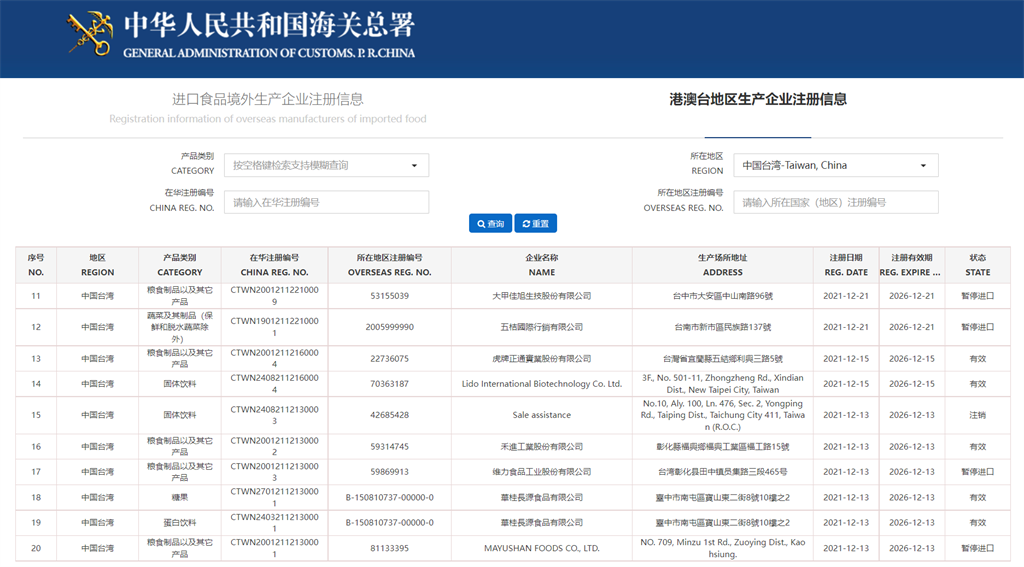
Task: Click overseas reg number 53155039 cell
Action: tap(389, 296)
